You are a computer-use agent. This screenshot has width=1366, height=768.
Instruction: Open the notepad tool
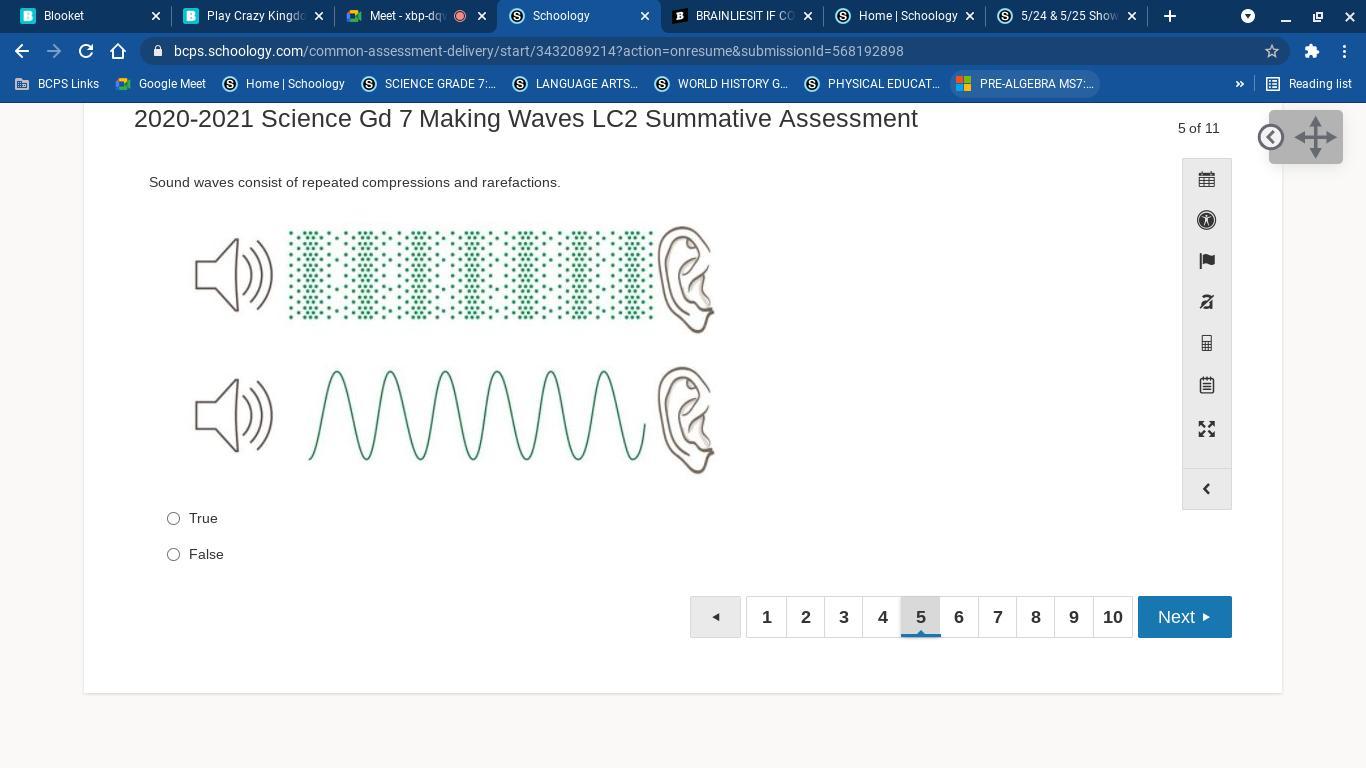click(1206, 385)
